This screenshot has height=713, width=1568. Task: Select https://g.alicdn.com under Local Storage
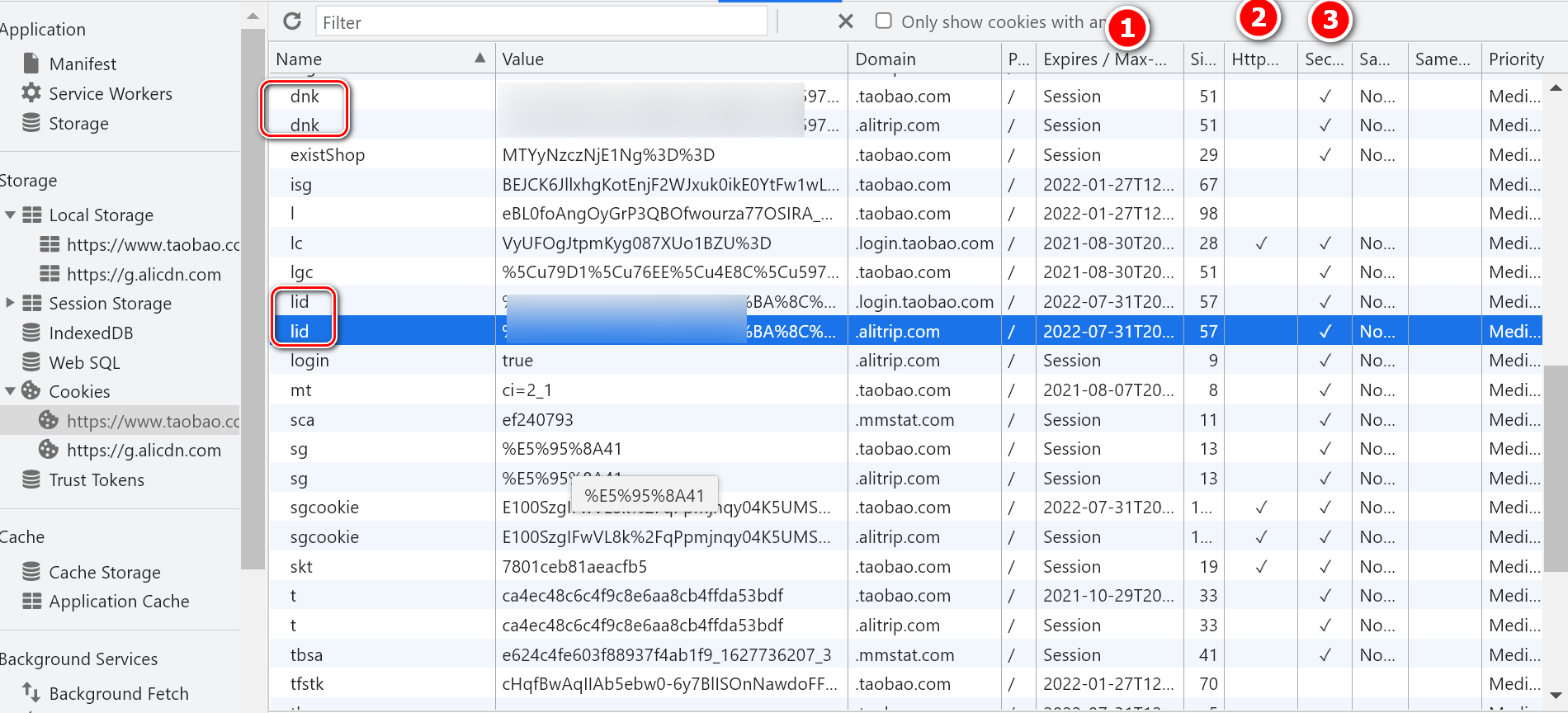pos(144,274)
